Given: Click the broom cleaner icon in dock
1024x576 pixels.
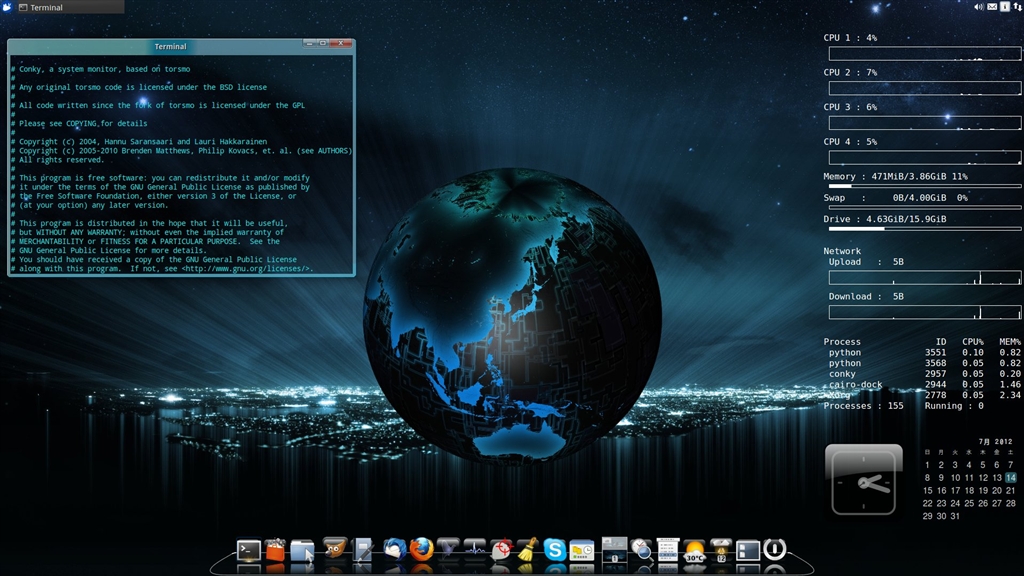Looking at the screenshot, I should pyautogui.click(x=528, y=549).
